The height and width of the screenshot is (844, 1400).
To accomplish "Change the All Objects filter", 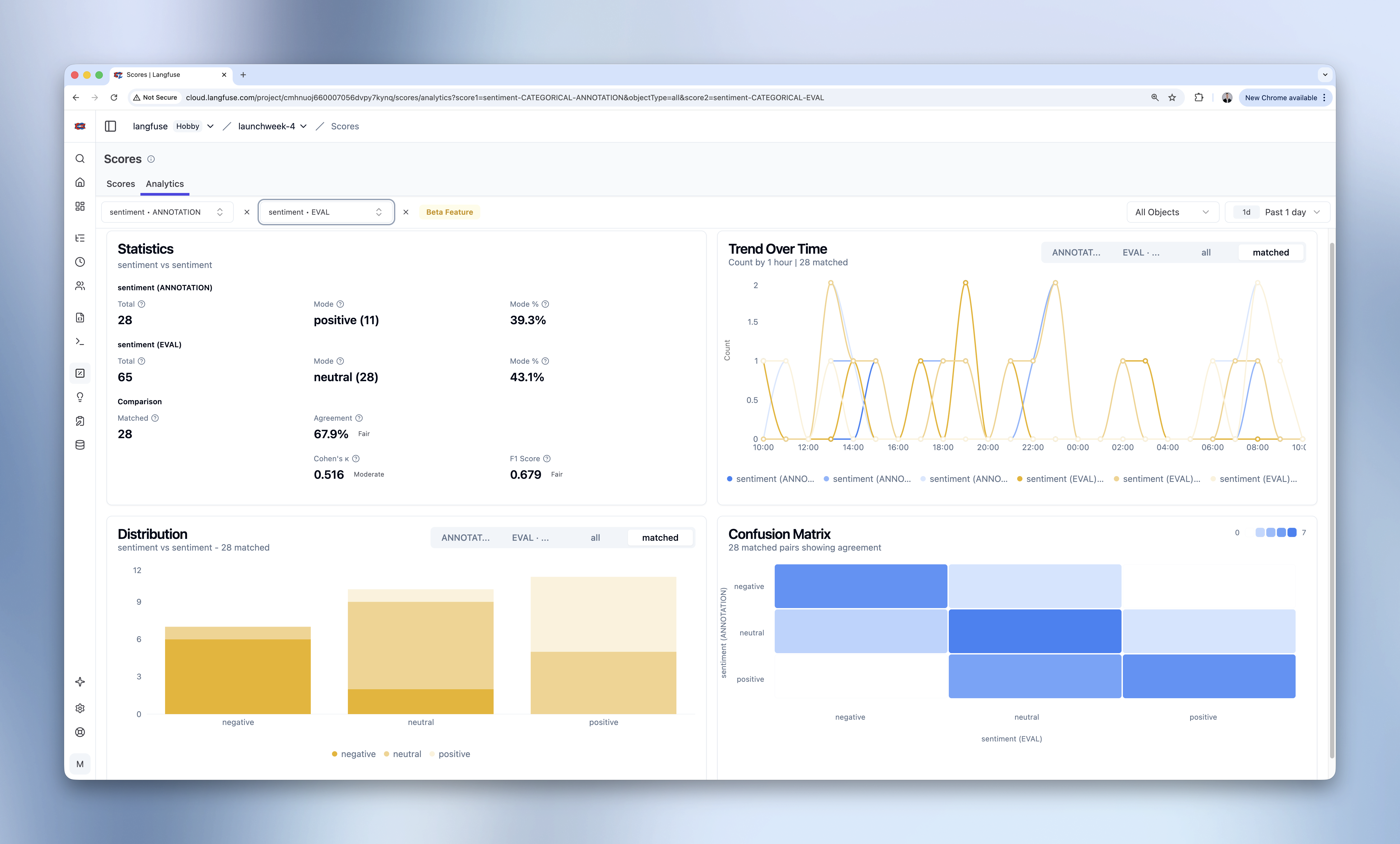I will (1172, 212).
